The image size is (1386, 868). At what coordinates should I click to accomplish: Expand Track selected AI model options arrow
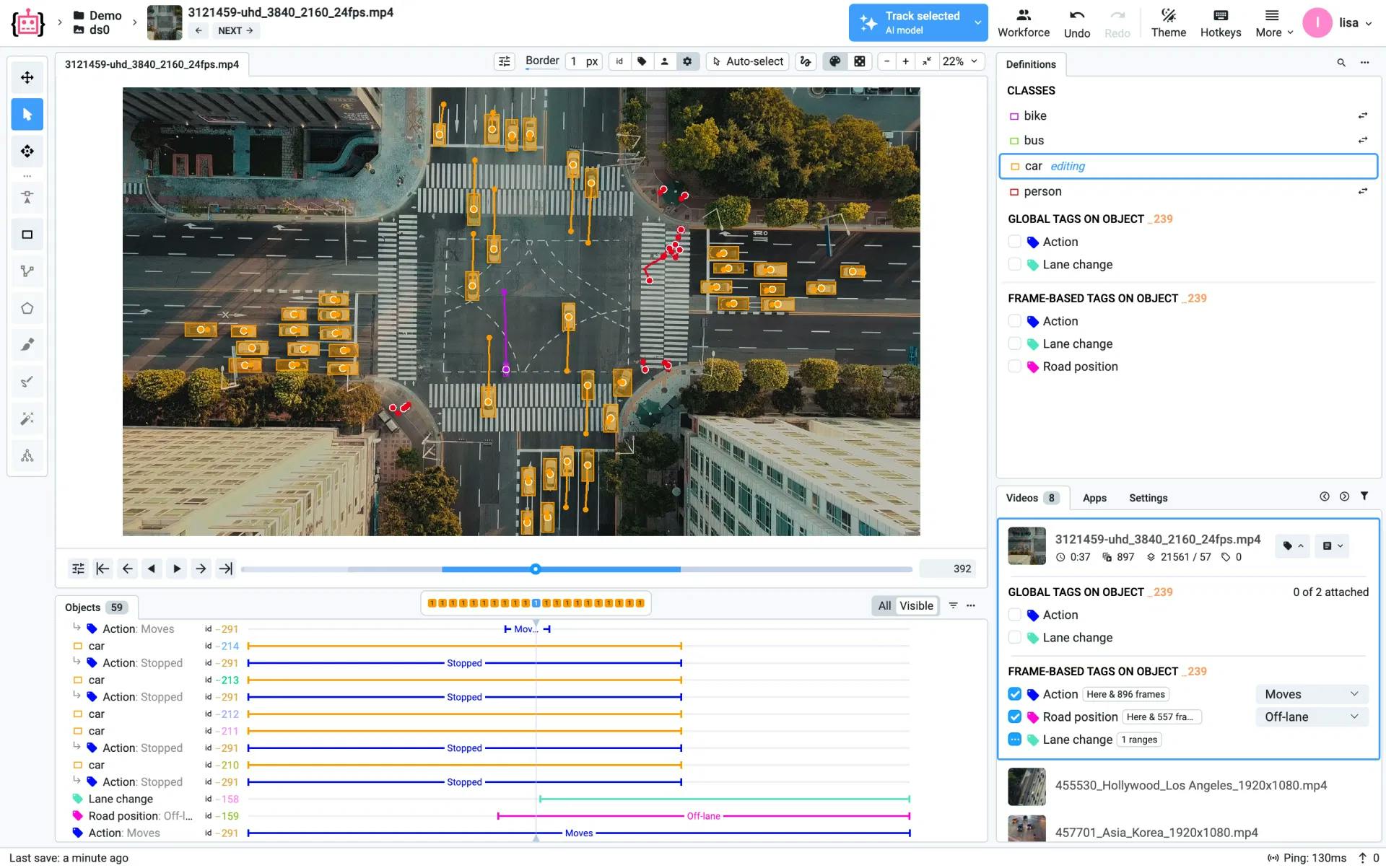click(977, 23)
